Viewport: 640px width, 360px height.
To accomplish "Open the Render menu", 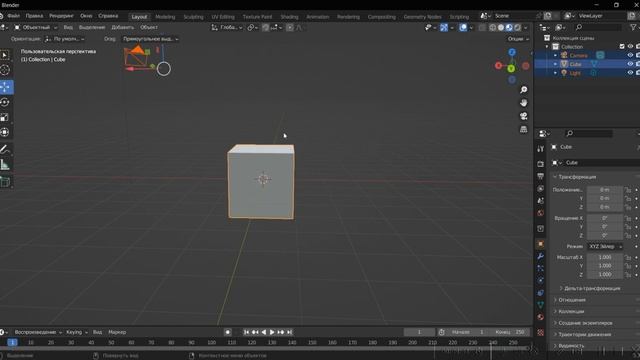I will (61, 16).
